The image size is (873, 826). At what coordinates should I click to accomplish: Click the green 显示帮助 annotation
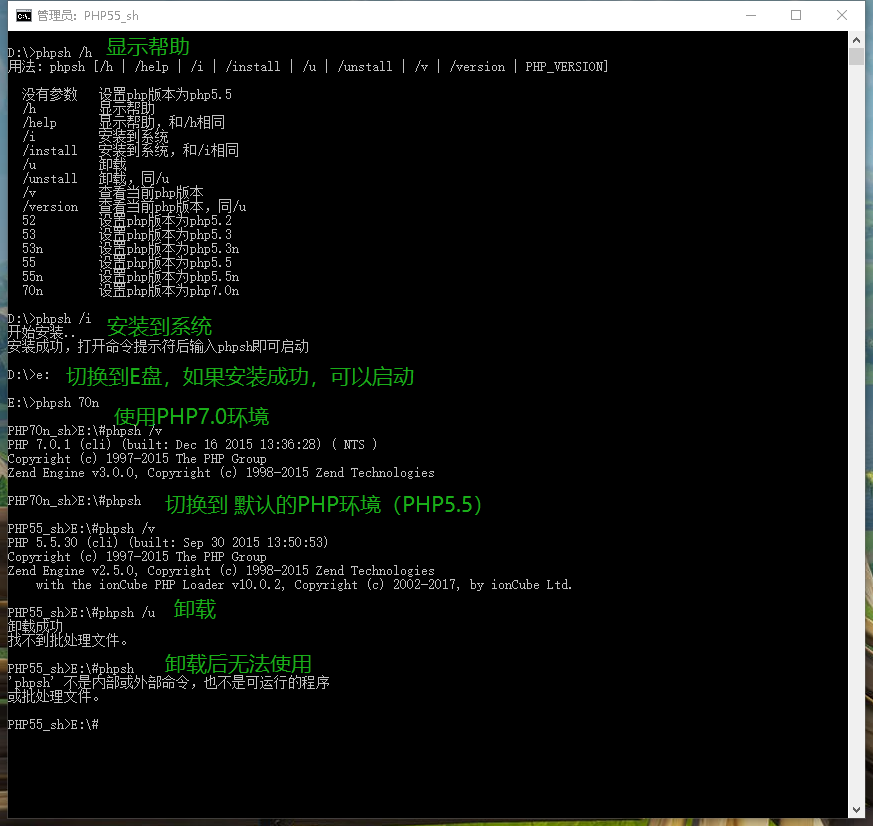(x=148, y=47)
